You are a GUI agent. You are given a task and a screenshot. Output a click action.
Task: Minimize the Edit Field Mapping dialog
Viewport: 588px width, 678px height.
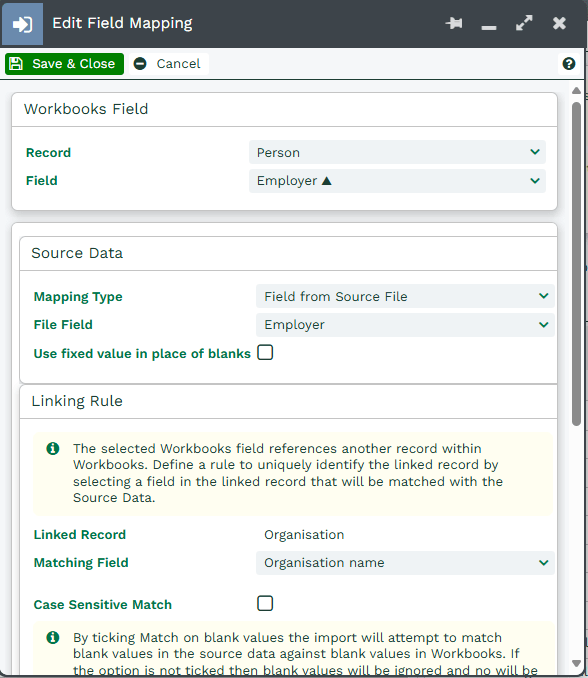coord(489,27)
